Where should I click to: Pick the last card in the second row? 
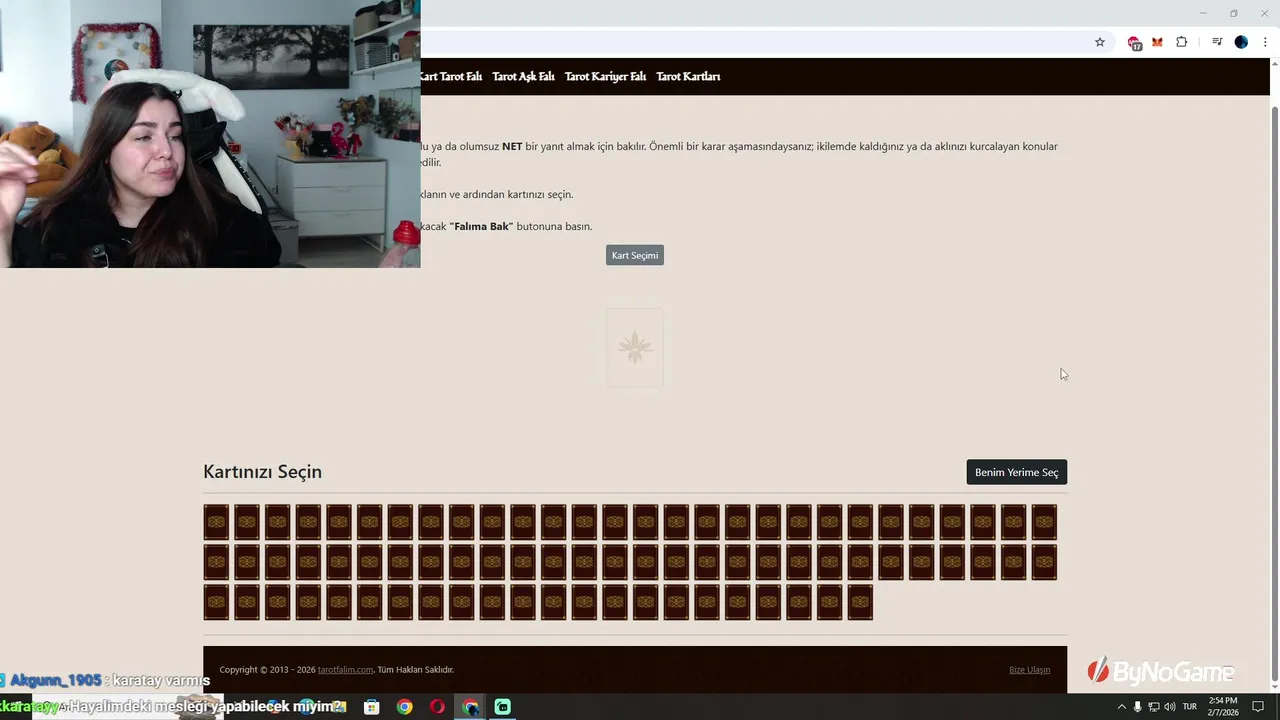click(x=1044, y=562)
